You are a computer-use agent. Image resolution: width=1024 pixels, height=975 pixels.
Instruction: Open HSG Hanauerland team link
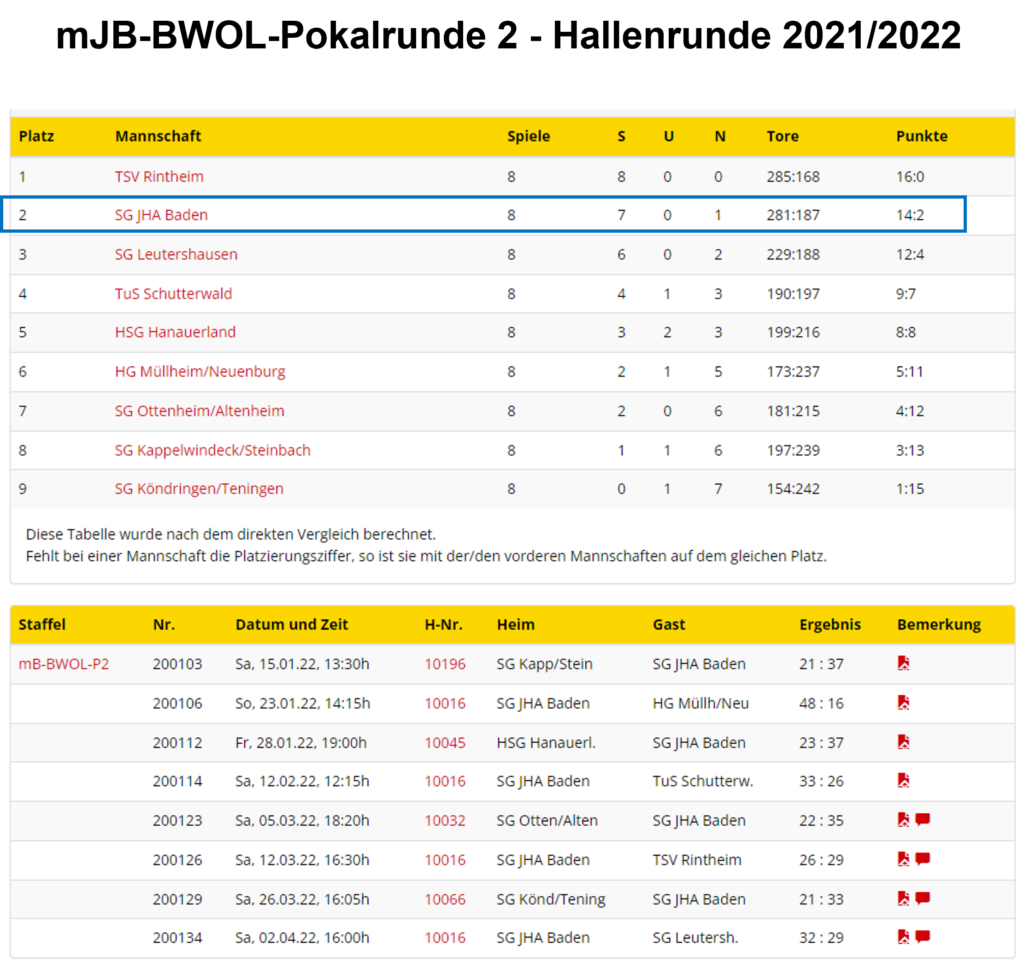click(175, 332)
